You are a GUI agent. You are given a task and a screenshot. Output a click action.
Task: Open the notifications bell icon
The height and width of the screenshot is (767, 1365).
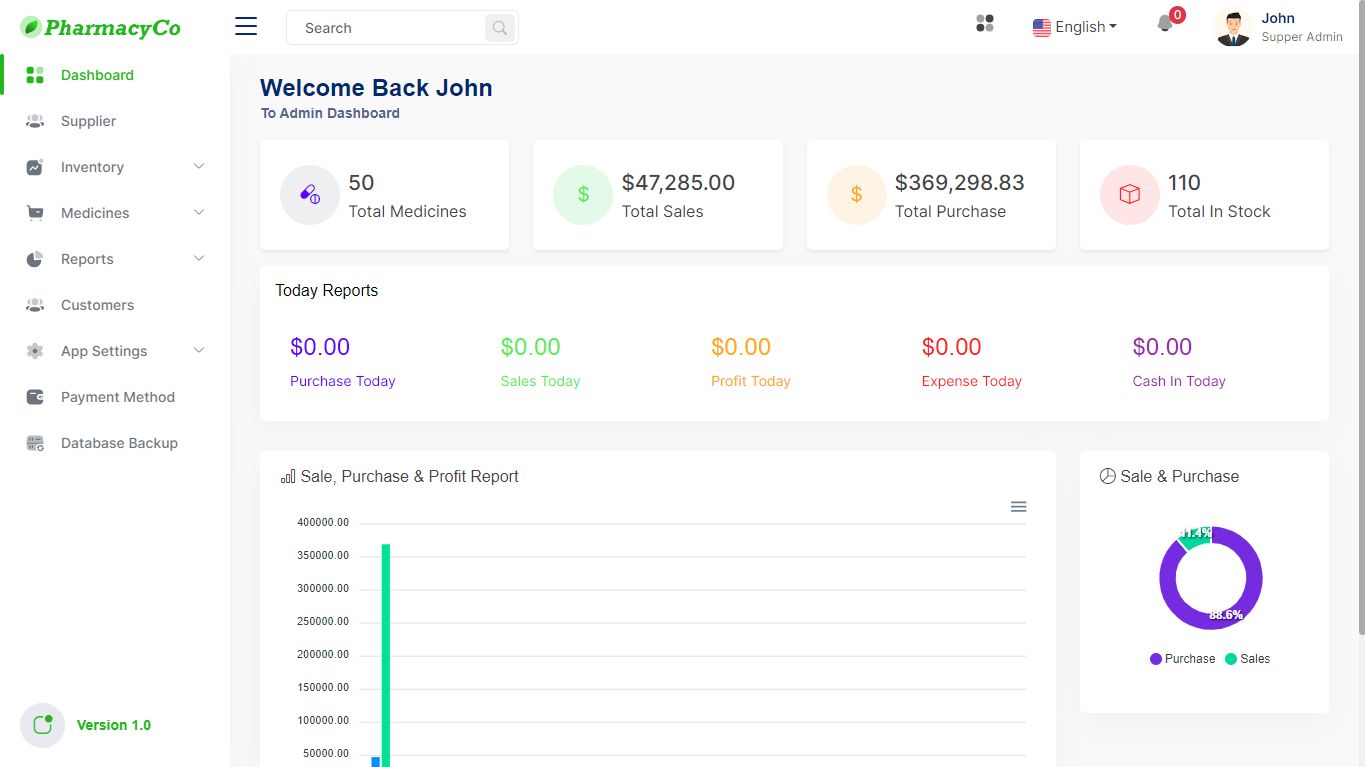[x=1165, y=24]
